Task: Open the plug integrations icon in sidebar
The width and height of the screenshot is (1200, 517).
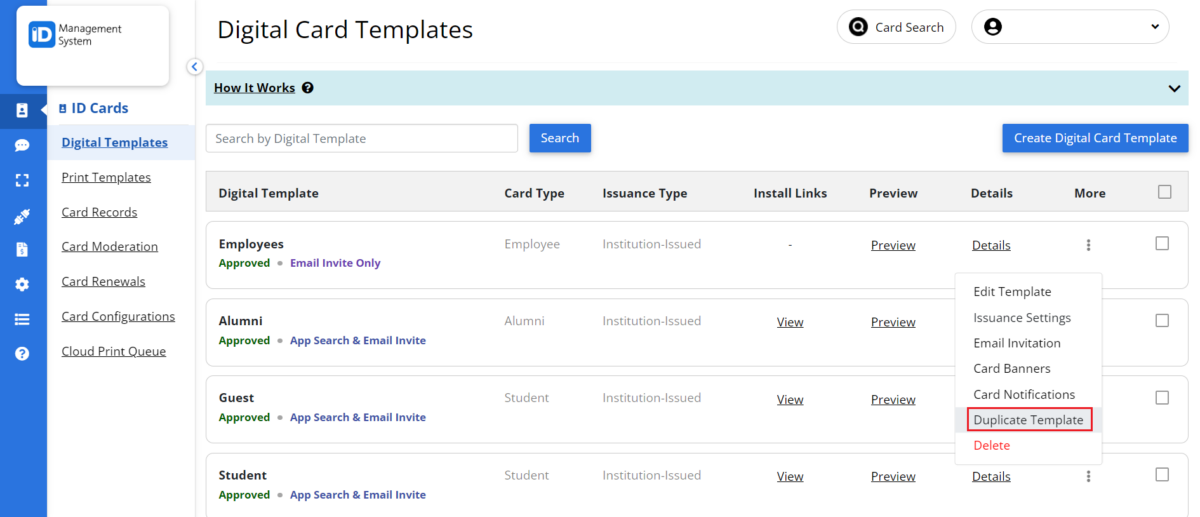Action: tap(22, 215)
